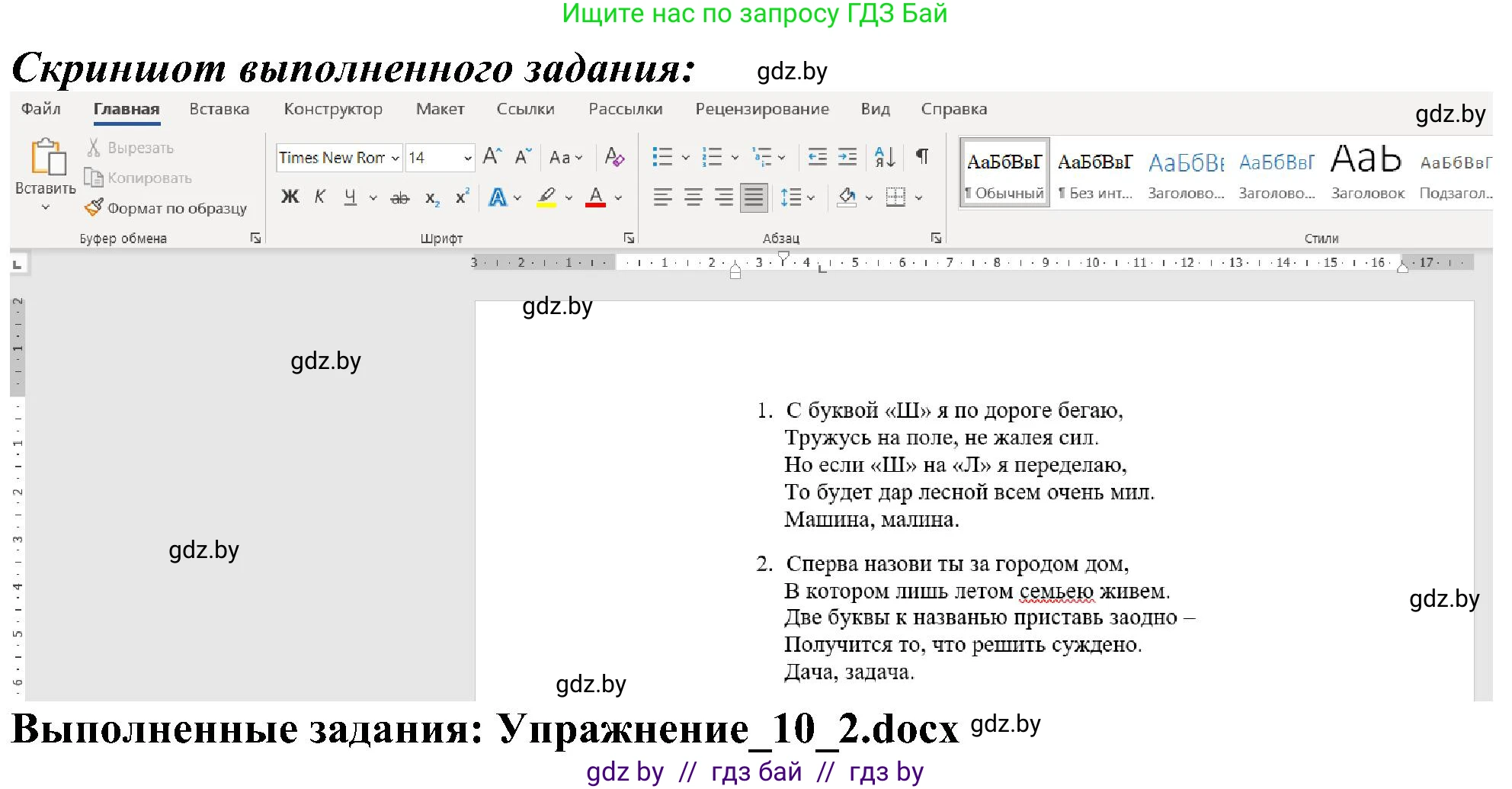Open the font color red swatch
The width and height of the screenshot is (1512, 789).
tap(597, 197)
